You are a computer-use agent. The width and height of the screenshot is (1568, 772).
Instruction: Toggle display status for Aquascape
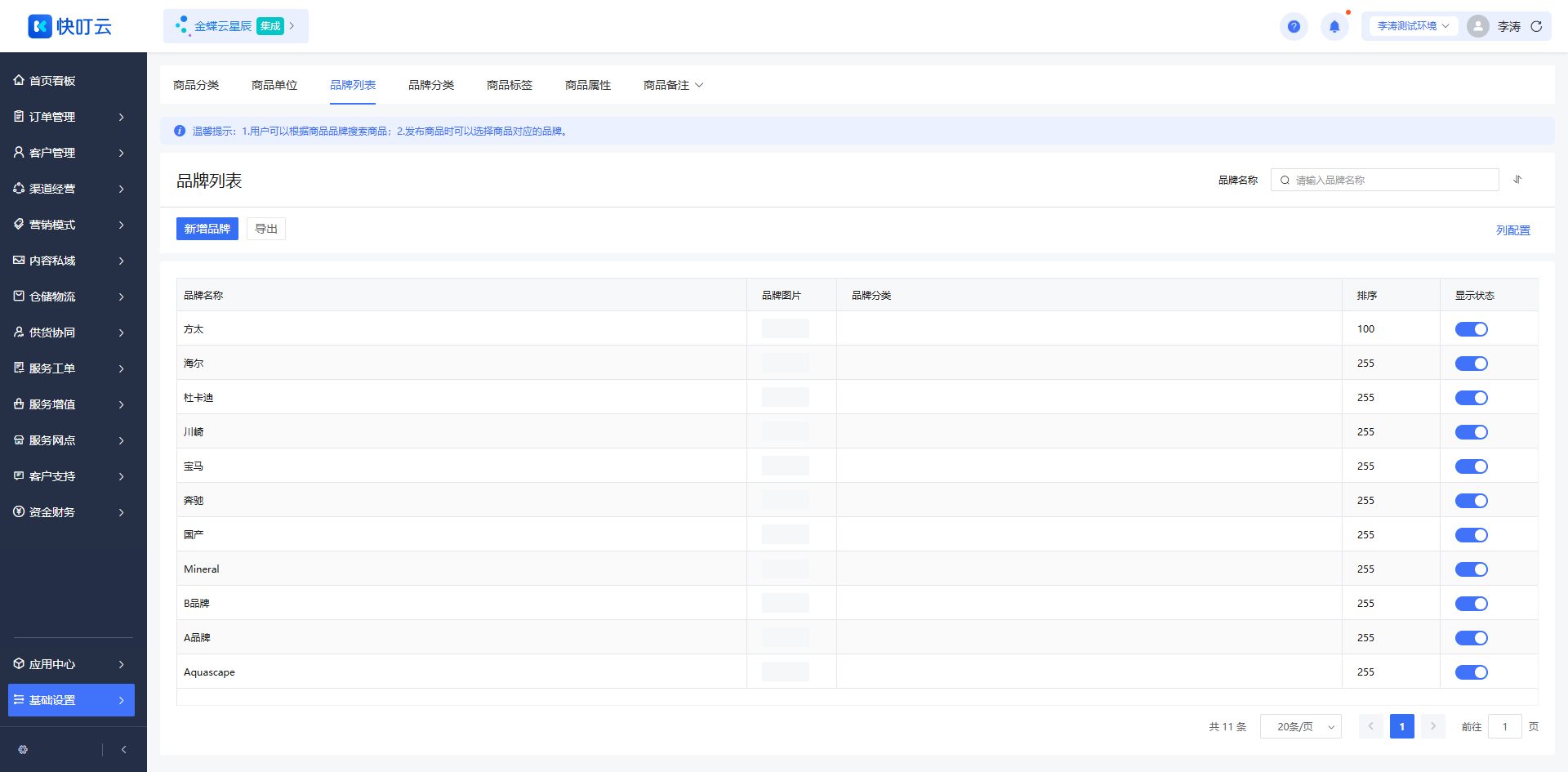[1472, 672]
